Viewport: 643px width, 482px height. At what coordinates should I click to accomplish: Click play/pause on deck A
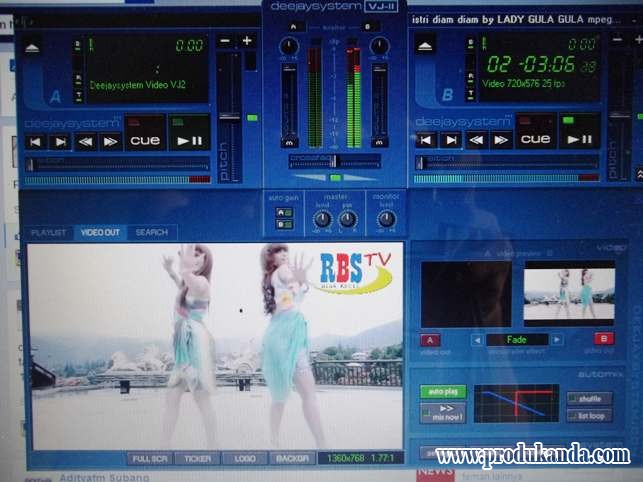(x=188, y=141)
